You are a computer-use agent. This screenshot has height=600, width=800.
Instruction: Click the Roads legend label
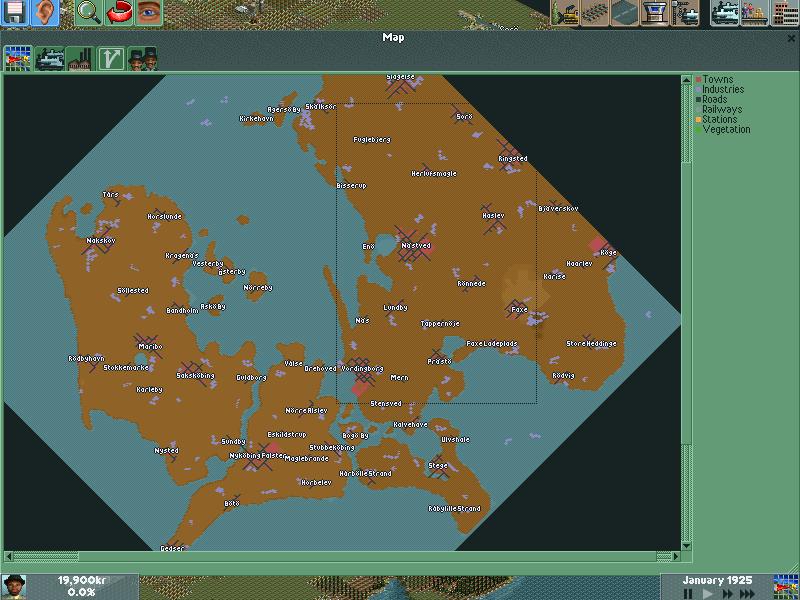click(715, 99)
